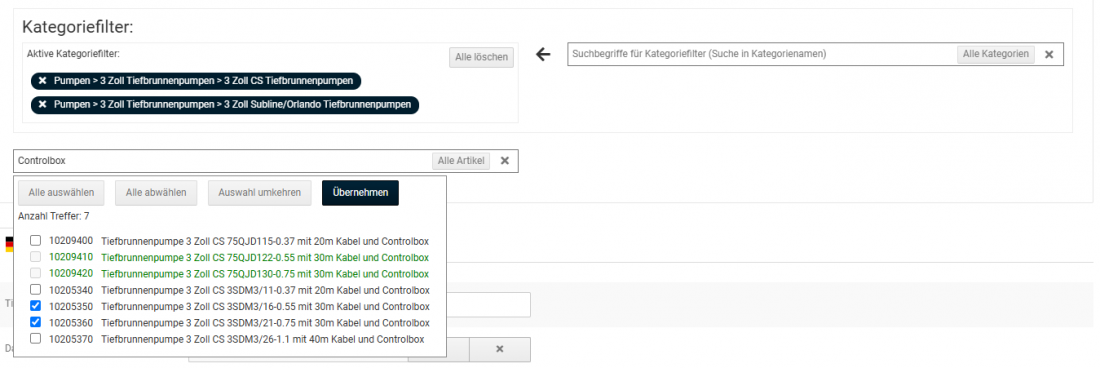1100x368 pixels.
Task: Uncheck article 10205350 checkbox
Action: [x=35, y=306]
